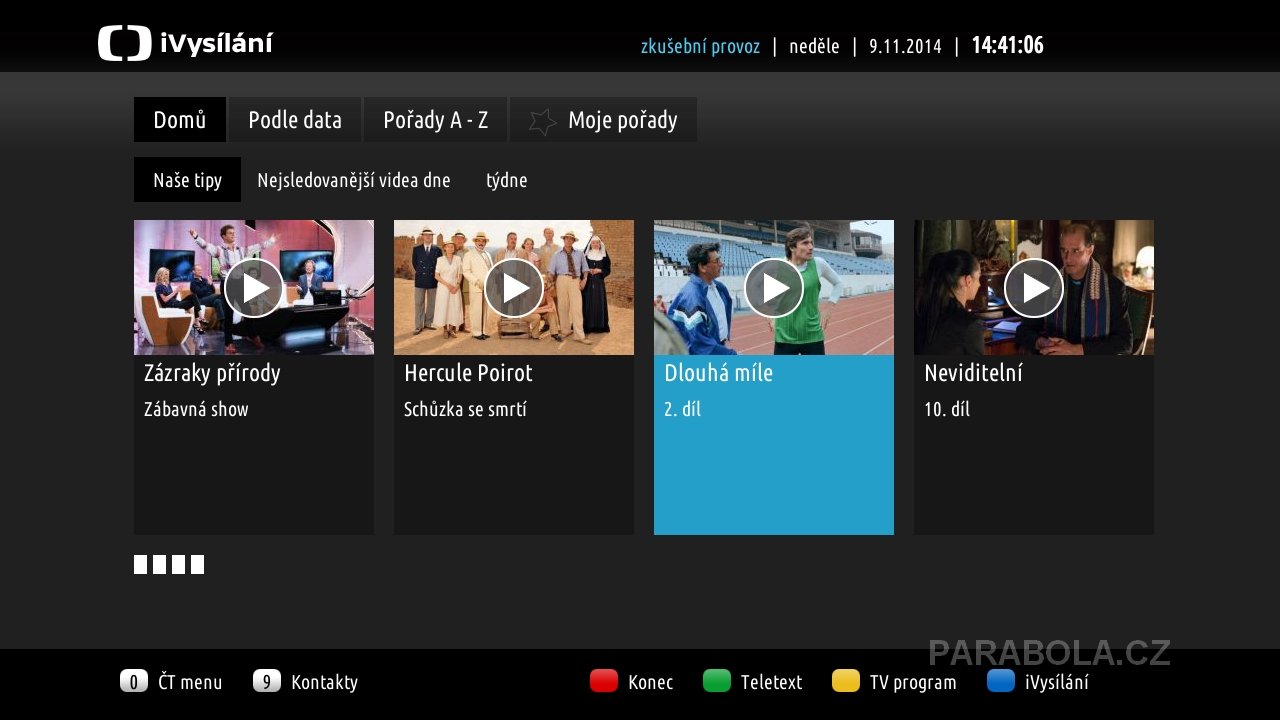Select Nejsledovanější videa dne sub-tab
Image resolution: width=1280 pixels, height=720 pixels.
tap(354, 180)
